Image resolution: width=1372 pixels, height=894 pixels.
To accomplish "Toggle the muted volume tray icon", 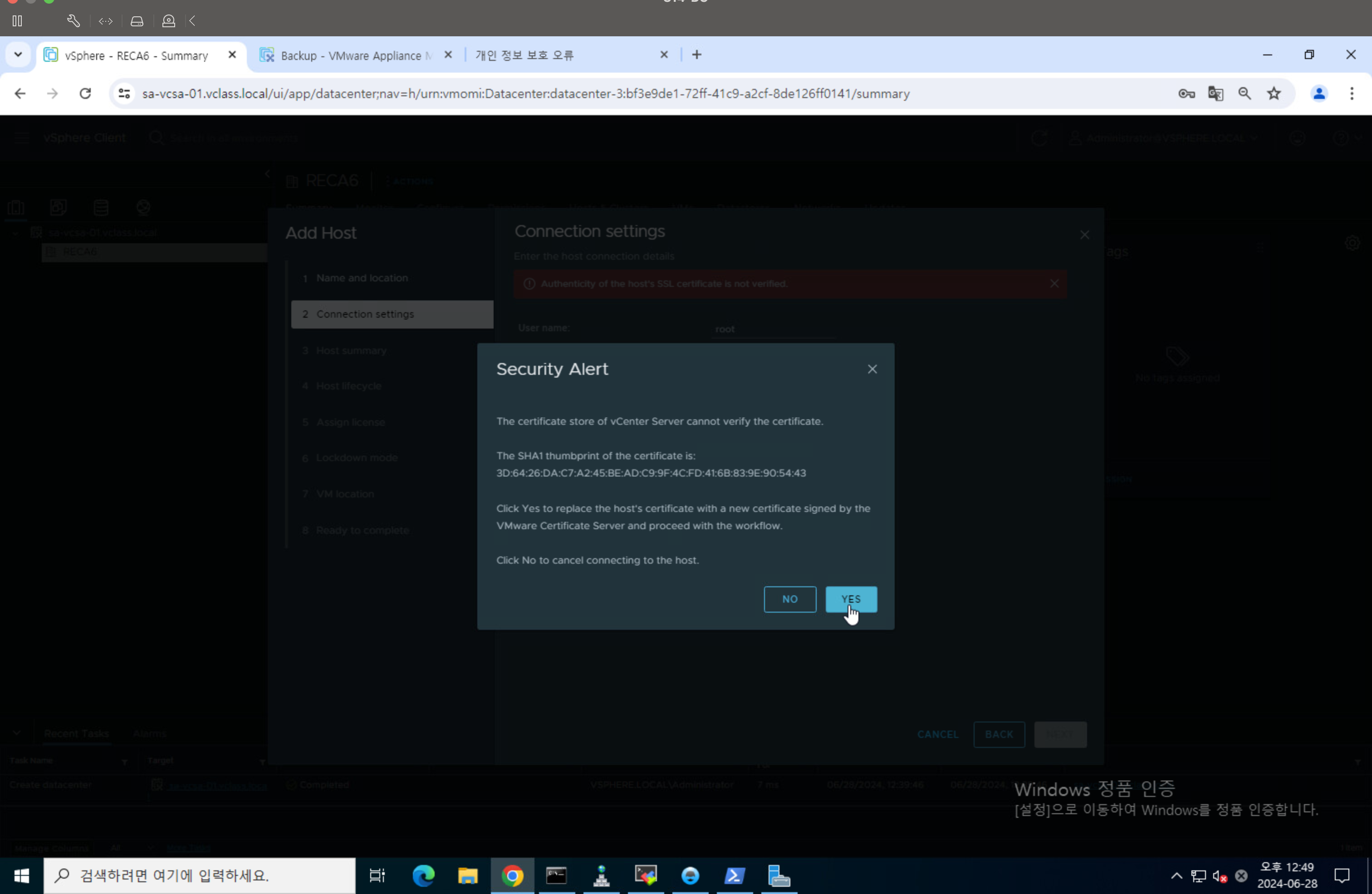I will tap(1219, 875).
